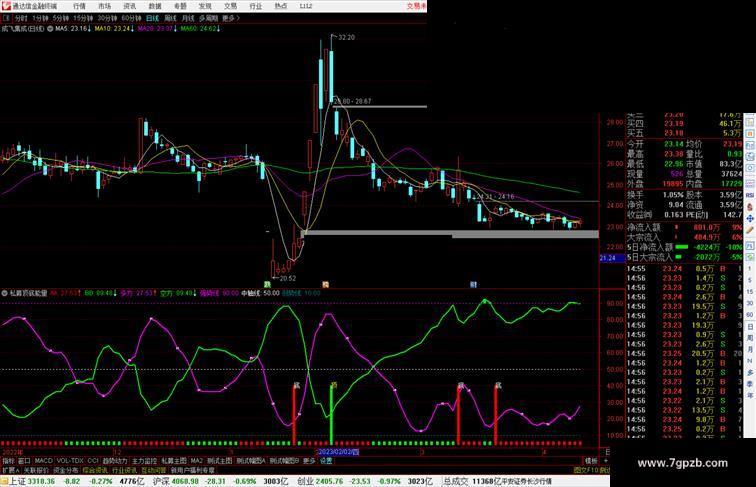Expand 更多 indicators list
This screenshot has width=756, height=487.
(x=309, y=461)
